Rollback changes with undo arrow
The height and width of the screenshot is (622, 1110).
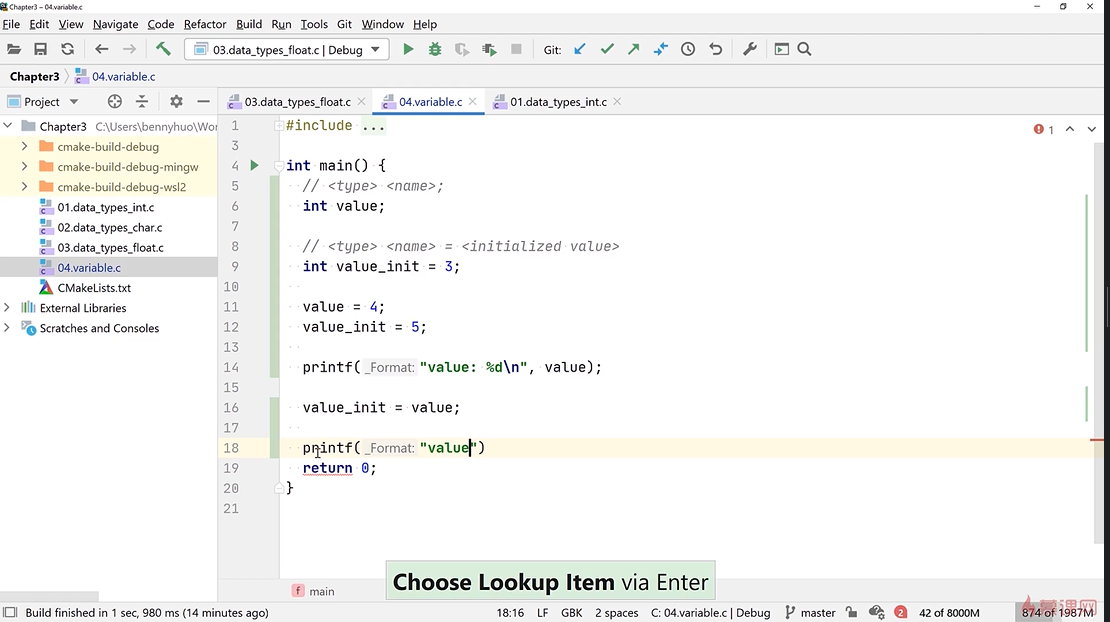point(716,50)
